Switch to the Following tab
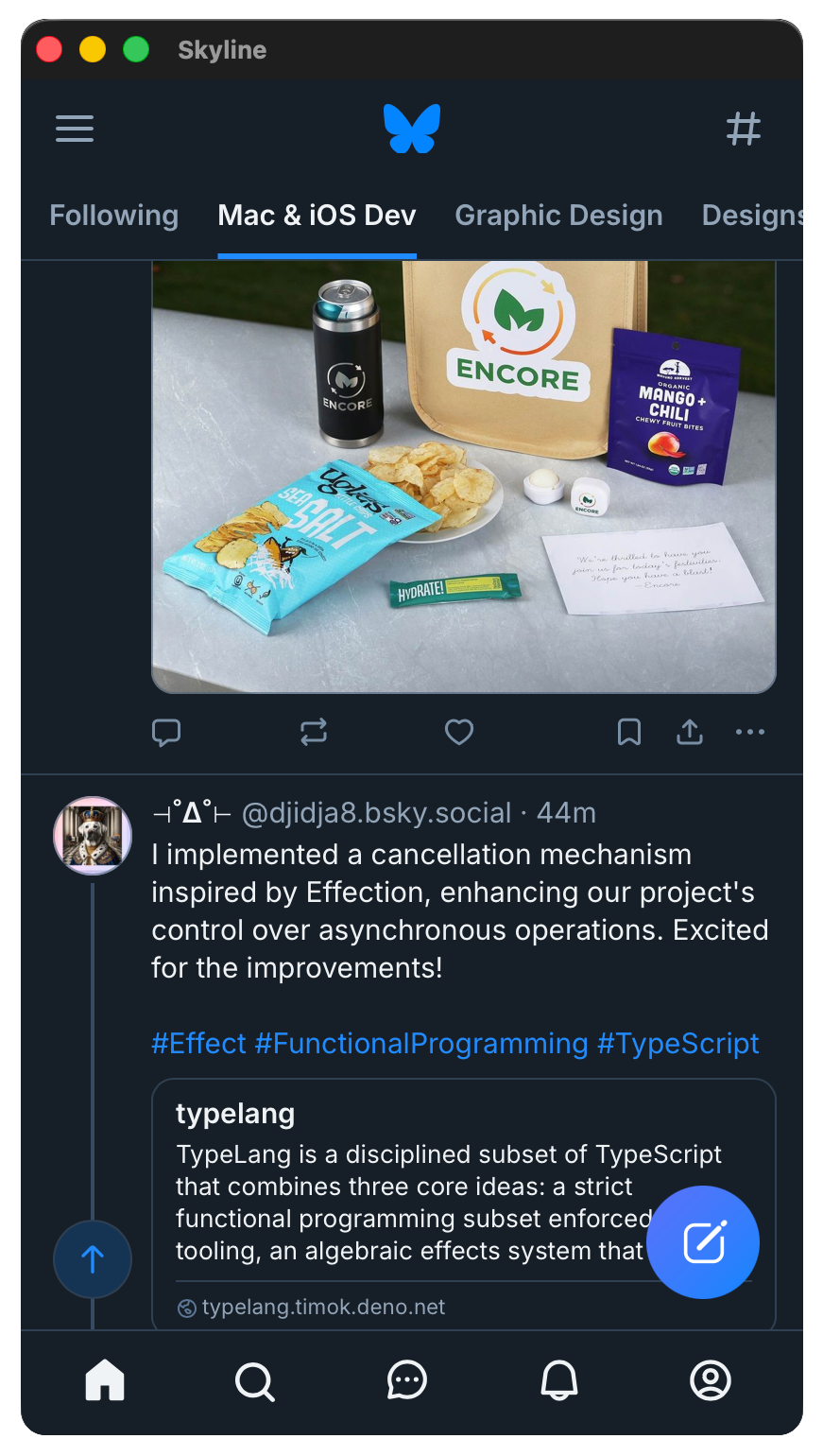 pos(114,216)
